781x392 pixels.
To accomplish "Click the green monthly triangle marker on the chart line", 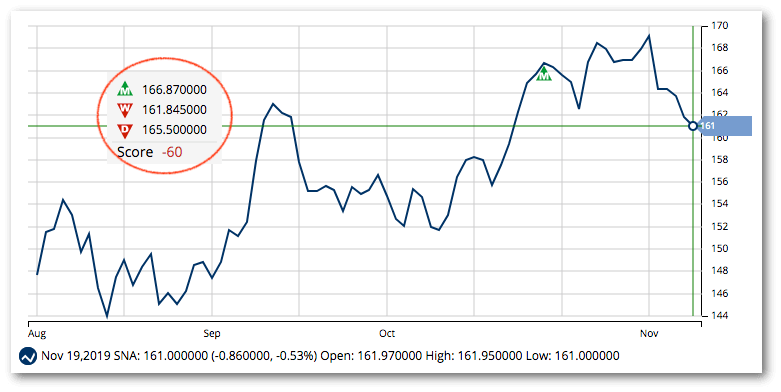I will tap(544, 74).
